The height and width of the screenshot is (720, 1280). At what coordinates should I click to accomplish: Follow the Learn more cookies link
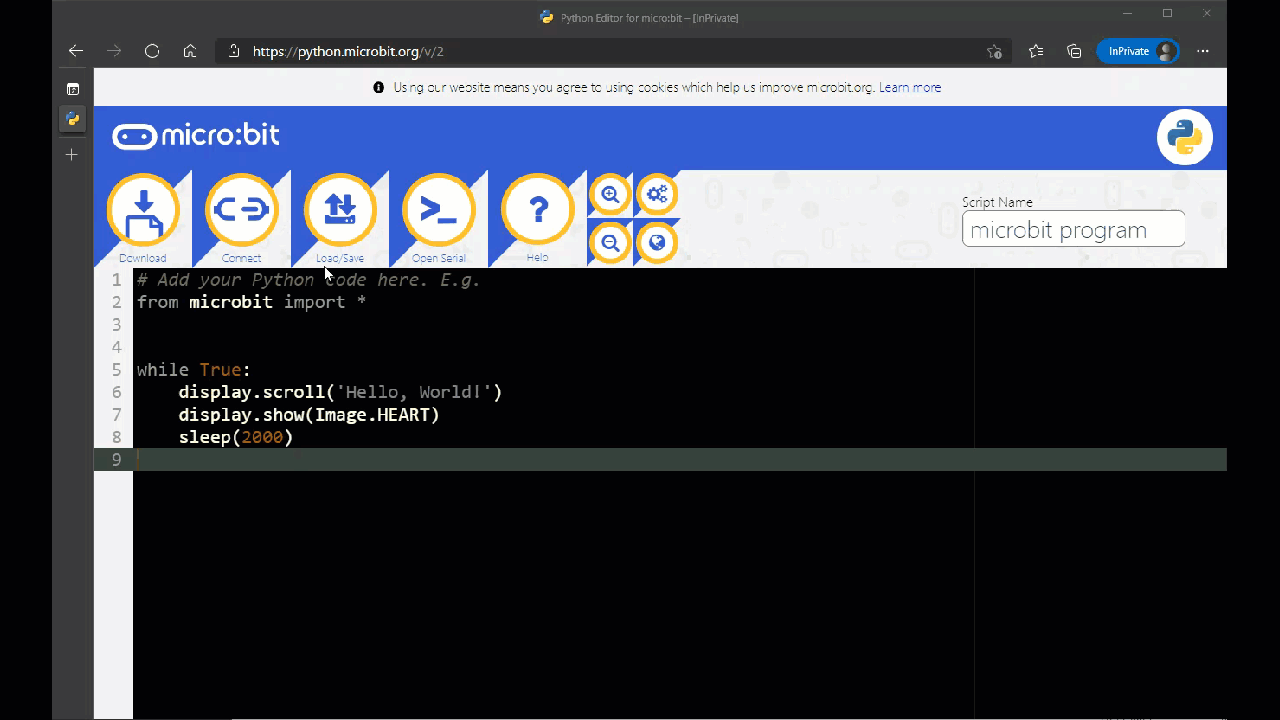(x=910, y=88)
